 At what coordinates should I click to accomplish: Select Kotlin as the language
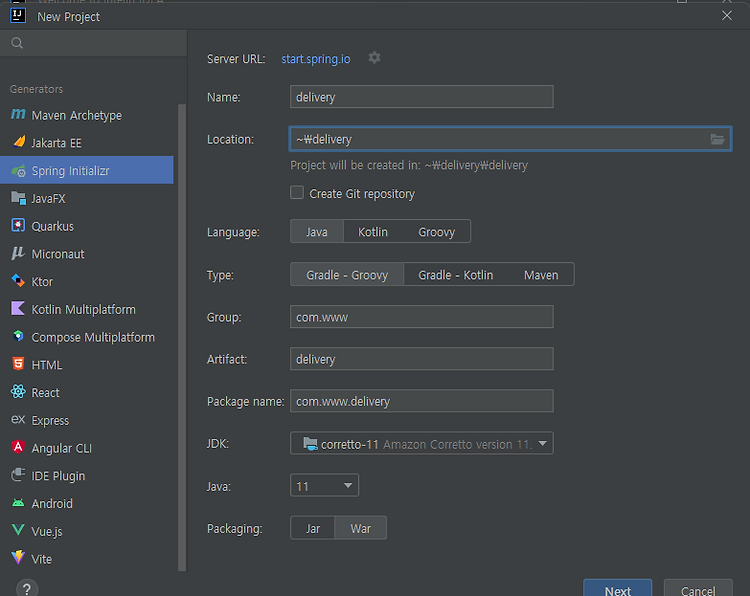[x=373, y=232]
